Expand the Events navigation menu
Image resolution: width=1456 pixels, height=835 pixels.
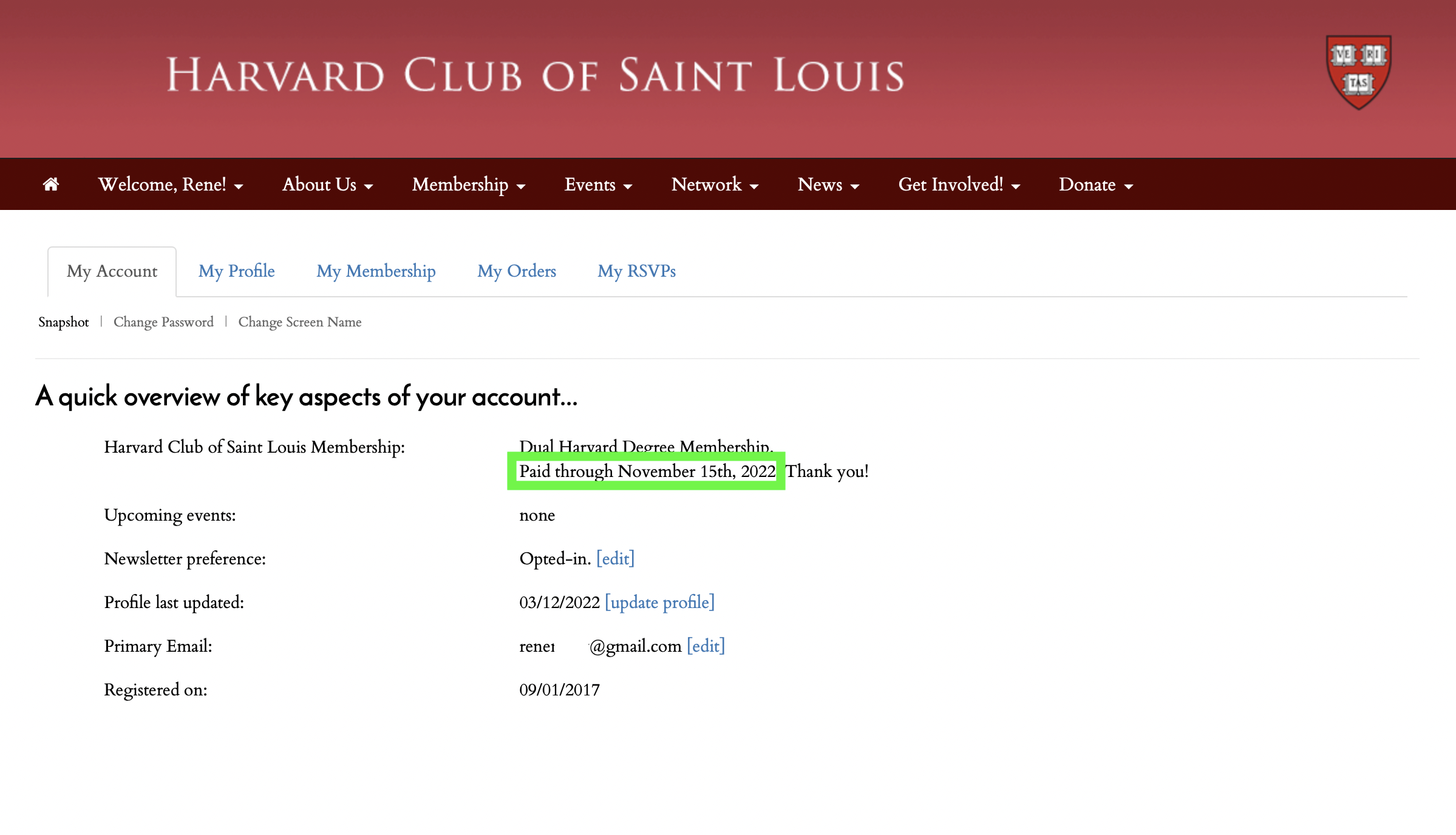click(x=598, y=184)
